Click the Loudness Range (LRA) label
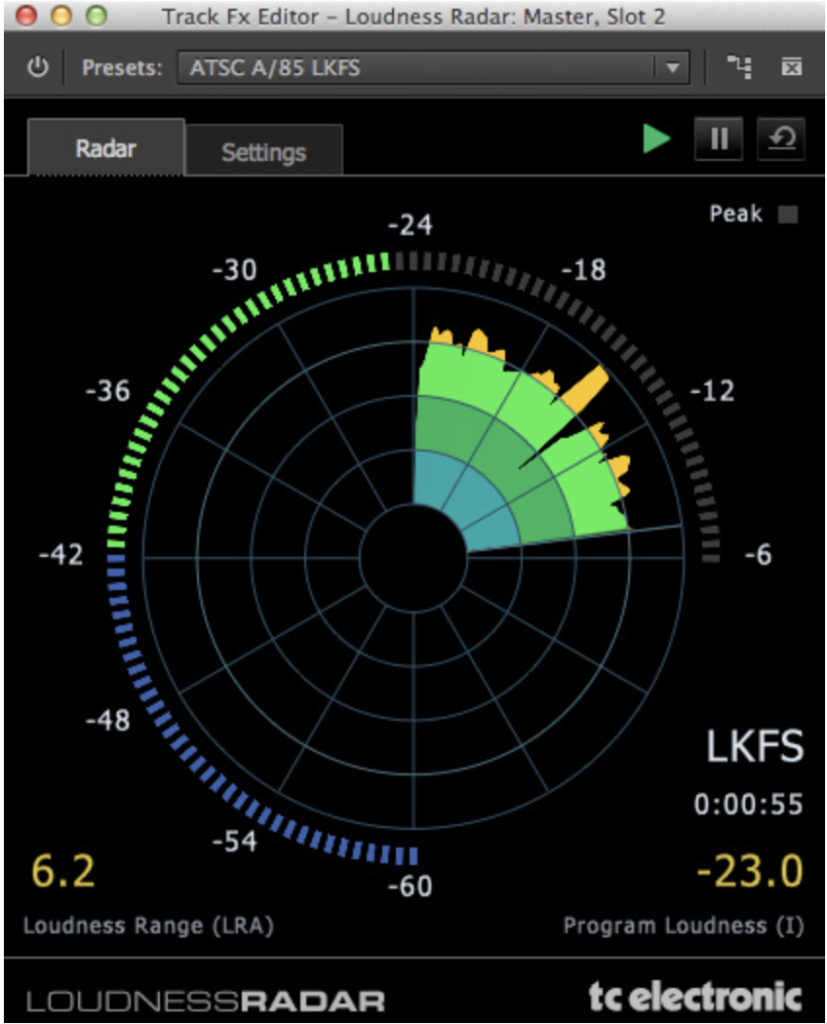 [x=148, y=925]
